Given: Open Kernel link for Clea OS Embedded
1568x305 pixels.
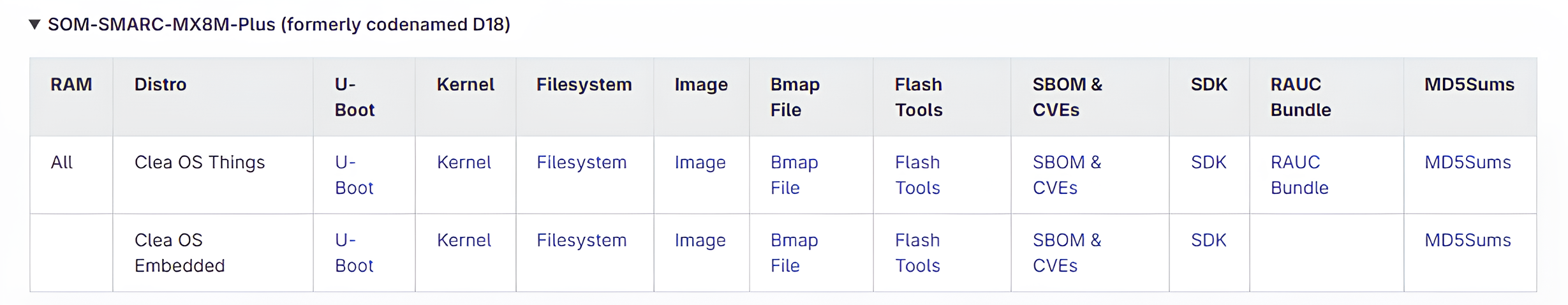Looking at the screenshot, I should [464, 241].
